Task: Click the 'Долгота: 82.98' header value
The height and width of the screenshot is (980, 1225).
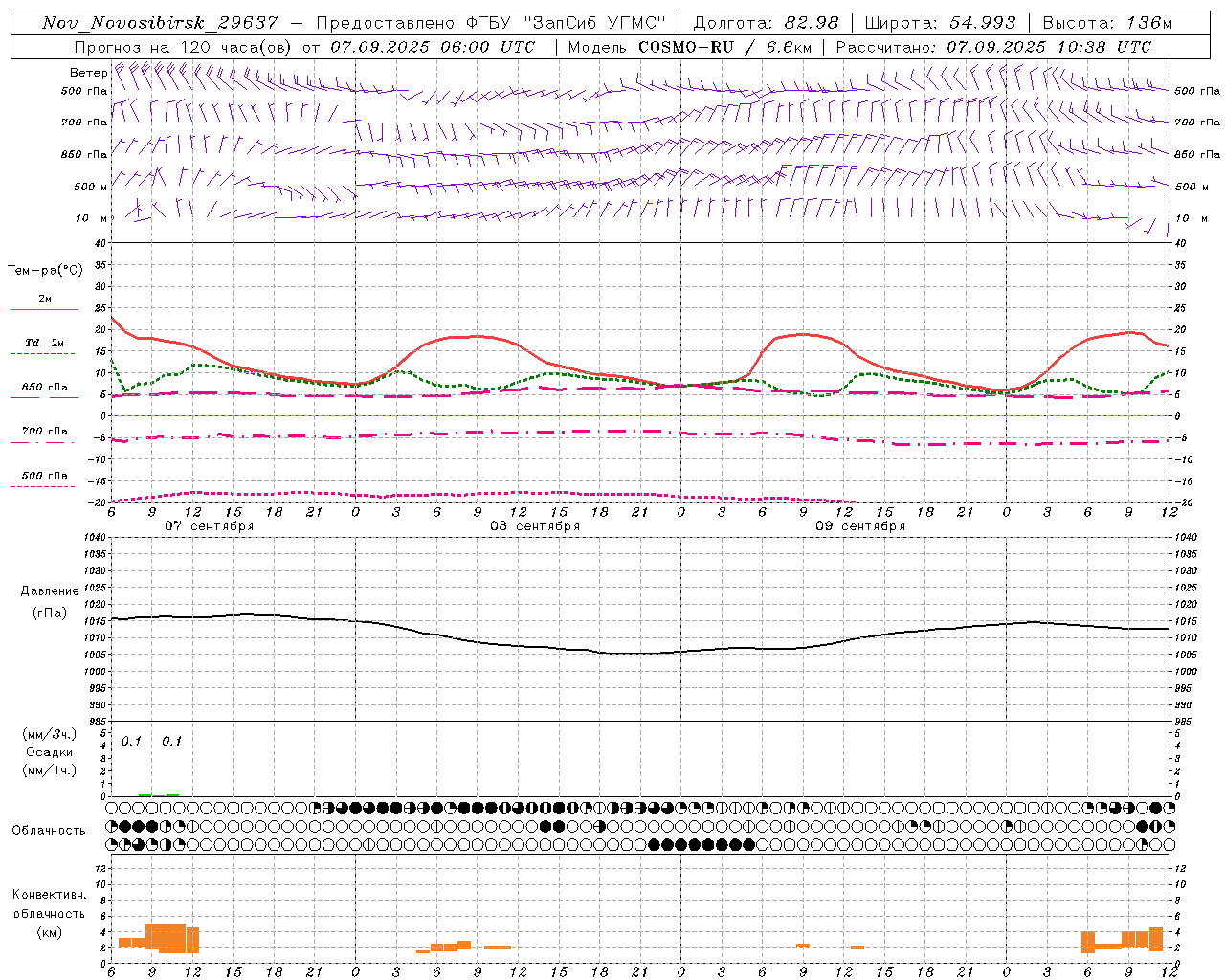Action: tap(766, 23)
